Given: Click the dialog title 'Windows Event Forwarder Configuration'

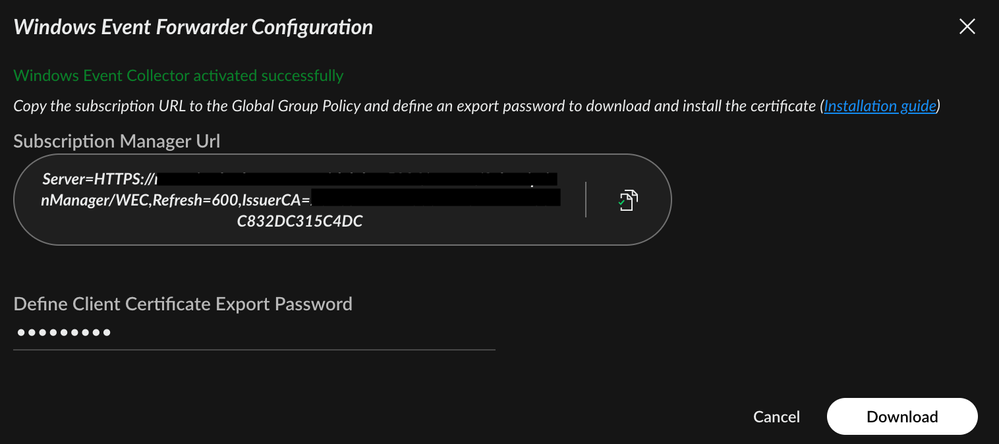Looking at the screenshot, I should coord(193,27).
